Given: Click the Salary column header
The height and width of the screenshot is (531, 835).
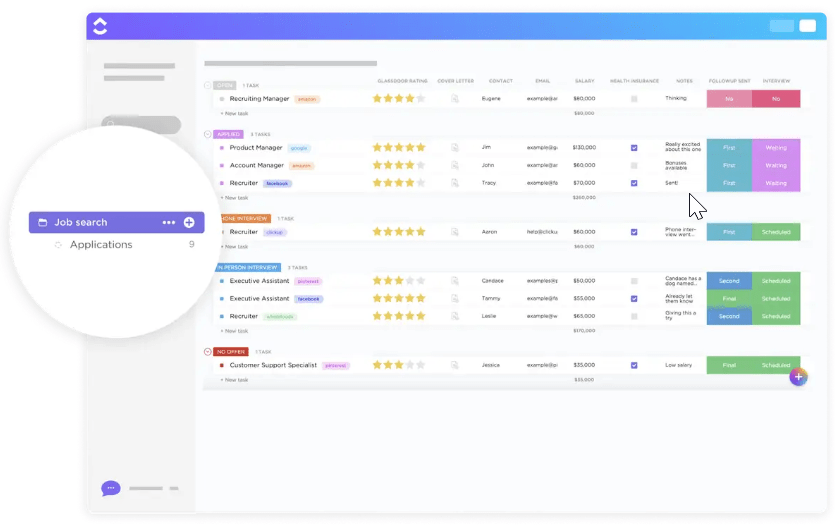Looking at the screenshot, I should click(x=584, y=81).
